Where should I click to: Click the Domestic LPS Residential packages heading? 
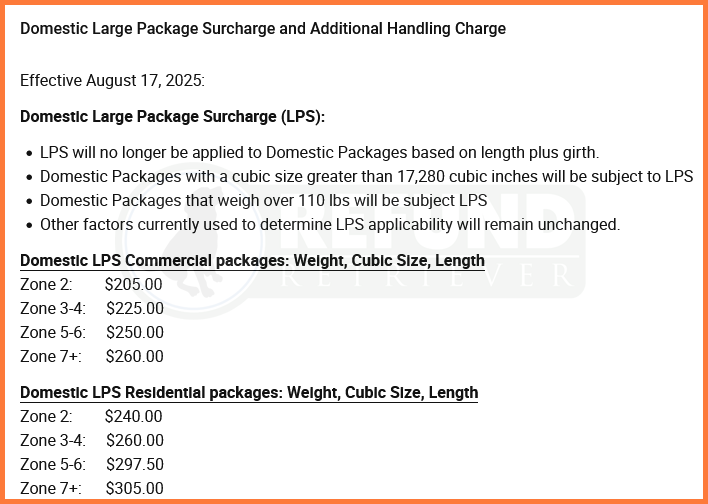pyautogui.click(x=249, y=393)
